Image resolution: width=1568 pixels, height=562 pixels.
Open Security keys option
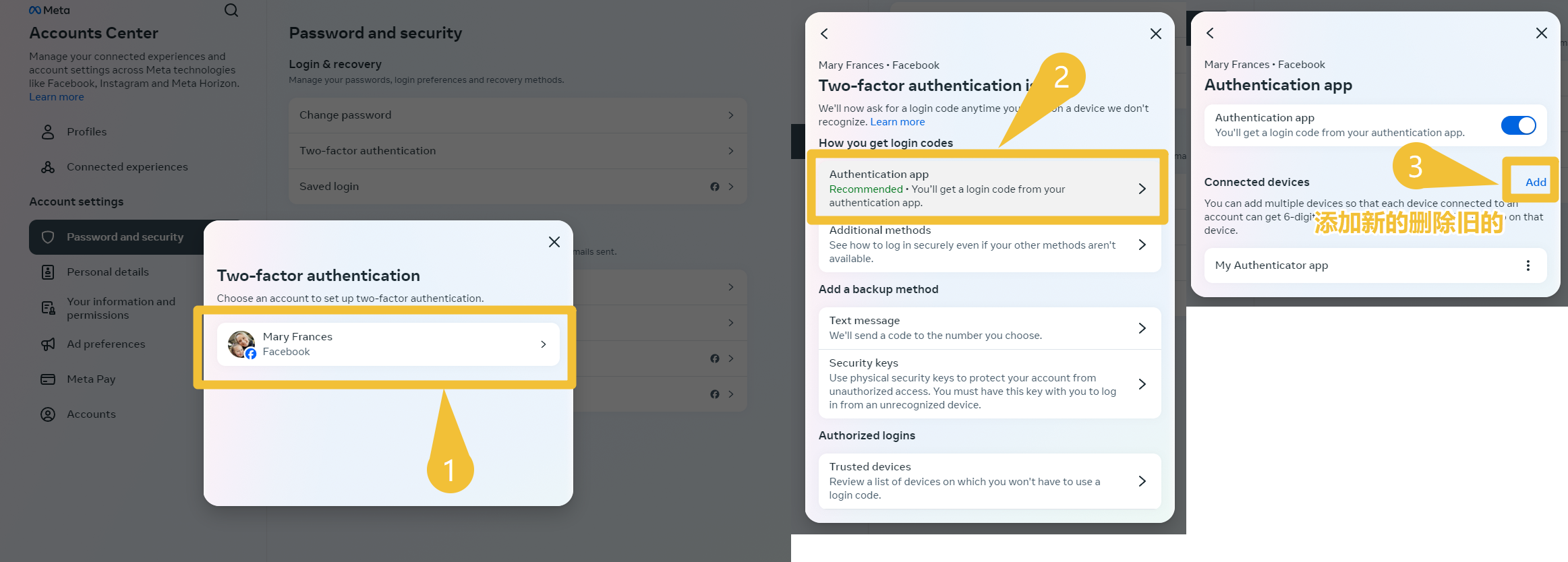tap(989, 384)
